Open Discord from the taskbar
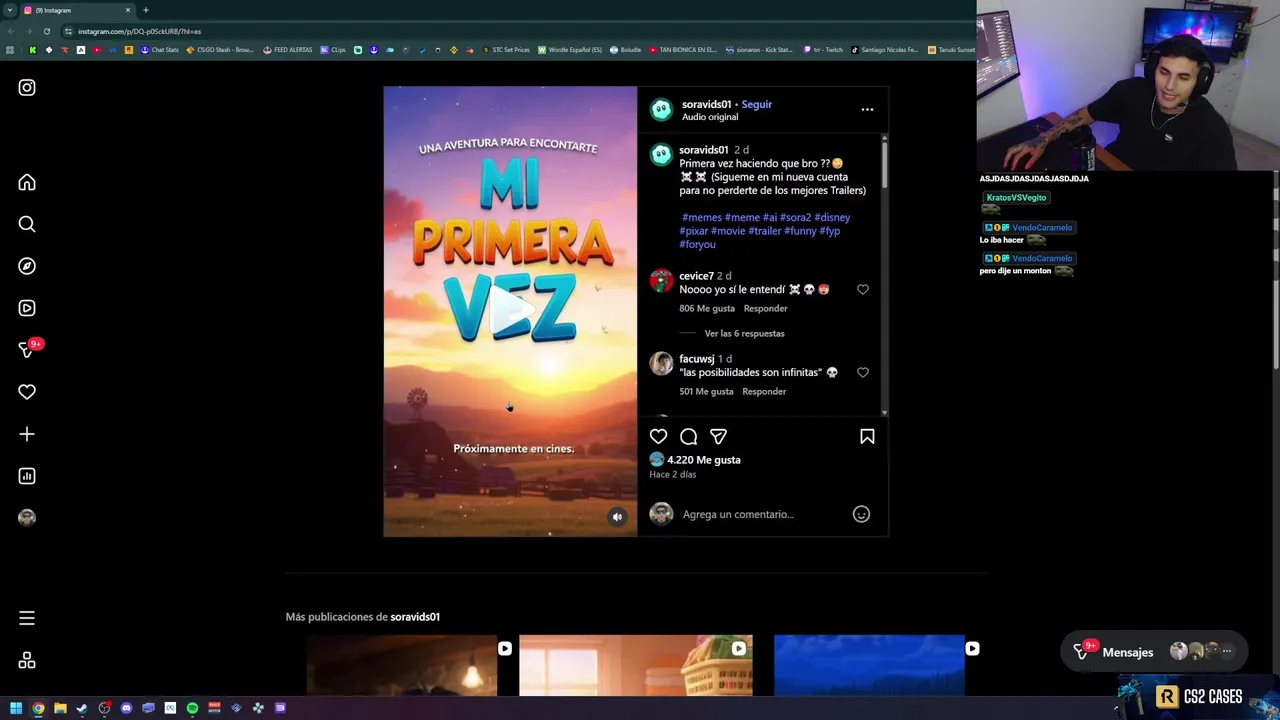This screenshot has width=1280, height=720. [x=126, y=708]
